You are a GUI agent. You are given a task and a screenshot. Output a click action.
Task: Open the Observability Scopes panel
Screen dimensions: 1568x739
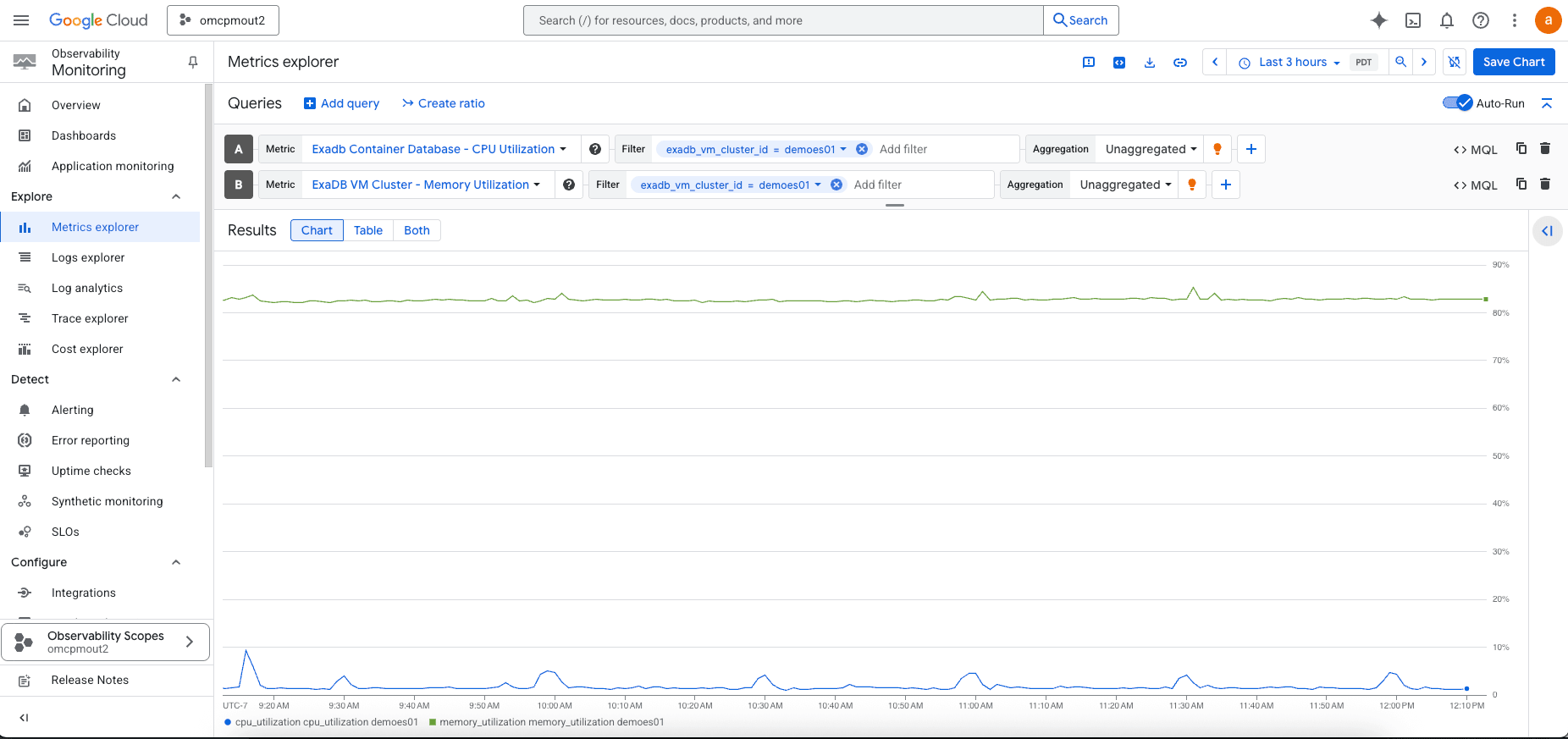point(106,642)
